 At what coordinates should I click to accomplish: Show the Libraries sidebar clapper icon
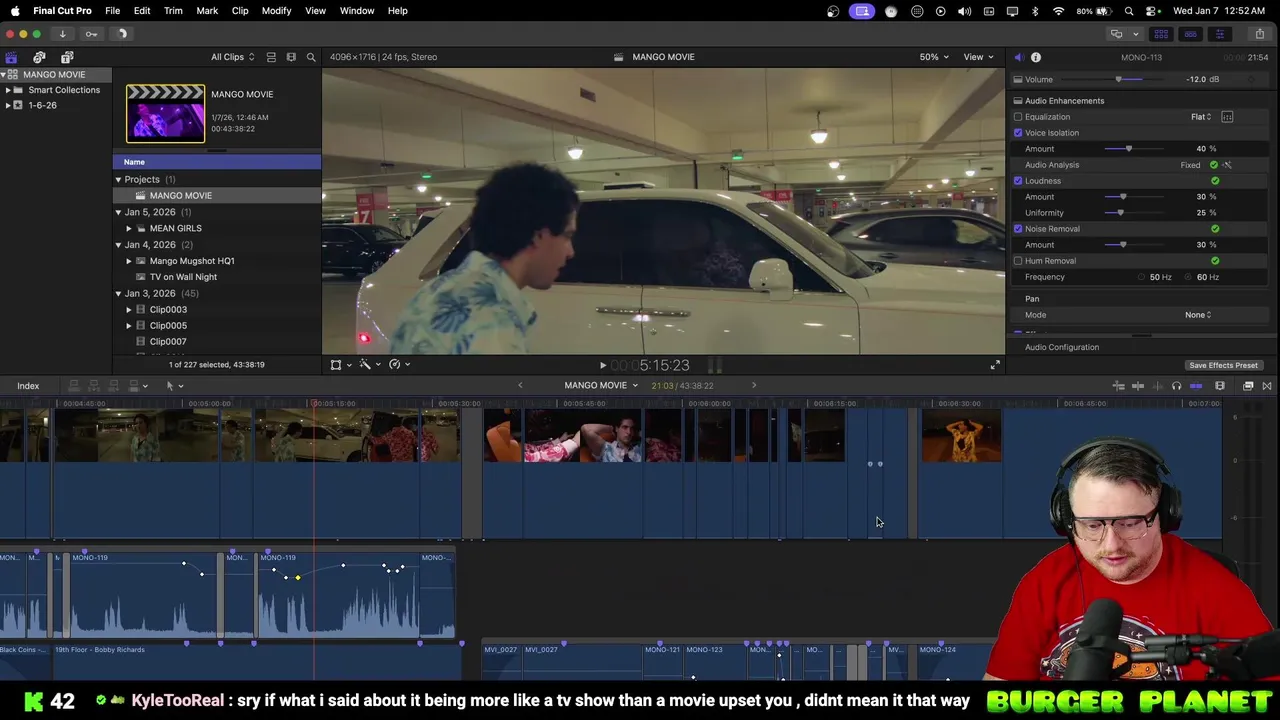[x=11, y=57]
